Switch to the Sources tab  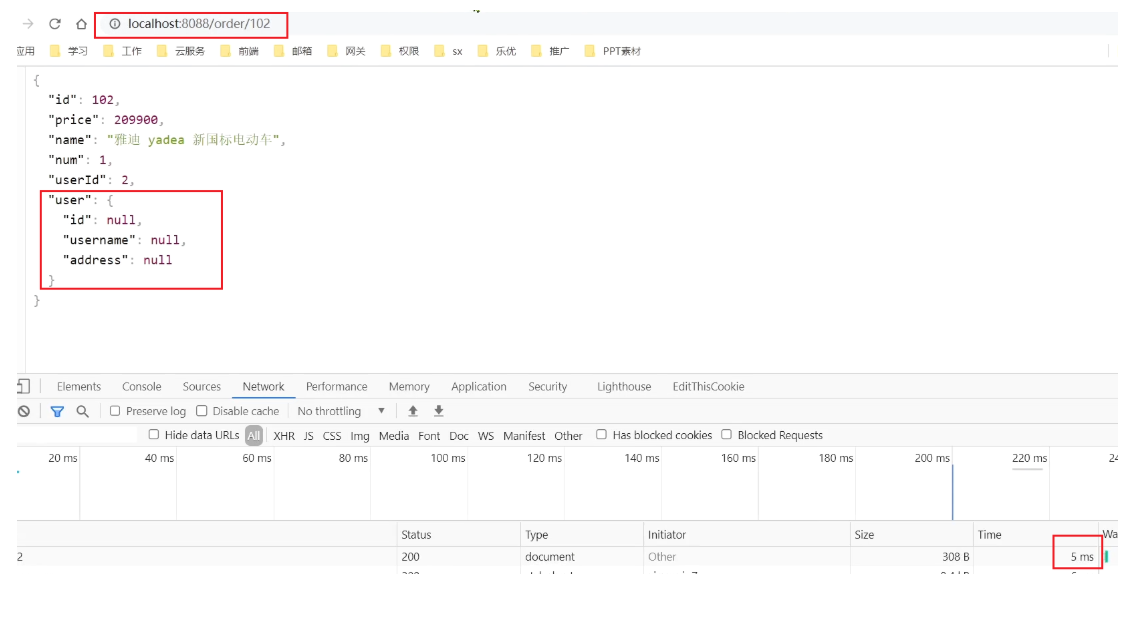202,387
